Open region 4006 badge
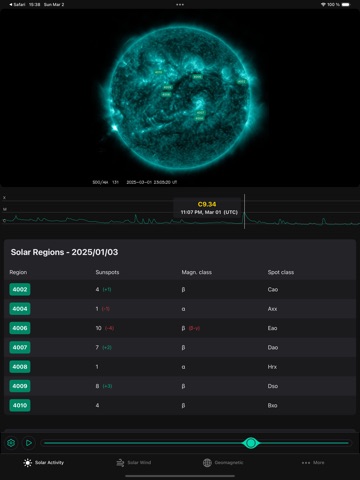Screen dimensions: 360x480 (x=20, y=328)
